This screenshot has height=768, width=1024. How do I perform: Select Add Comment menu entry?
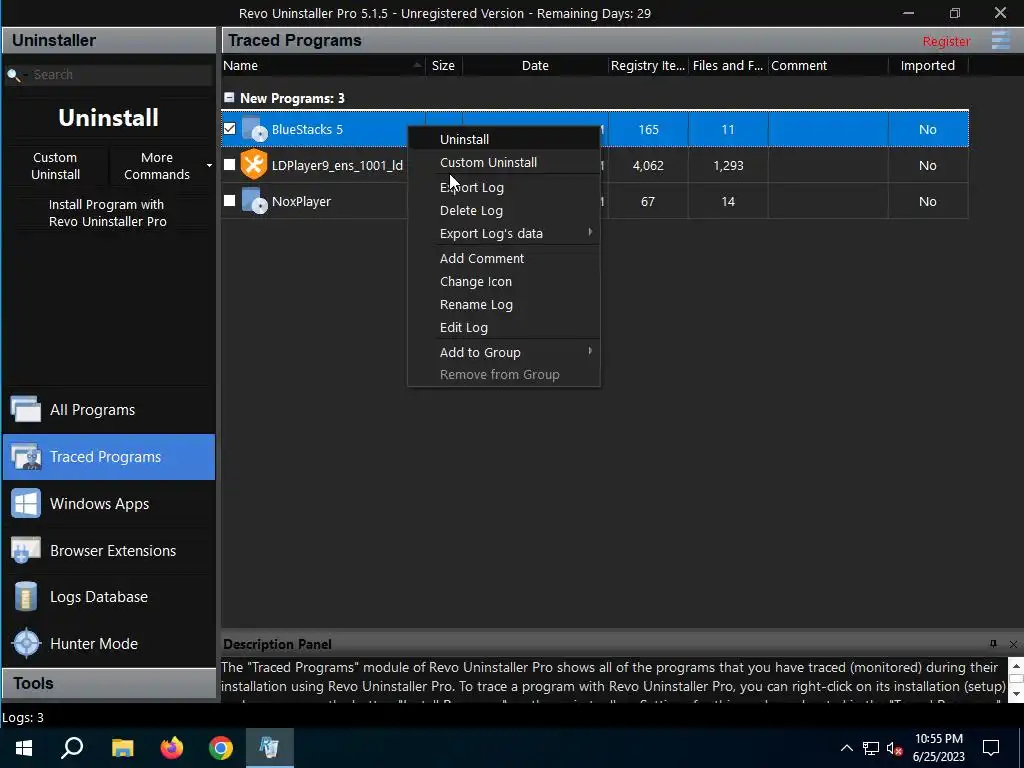(504, 258)
